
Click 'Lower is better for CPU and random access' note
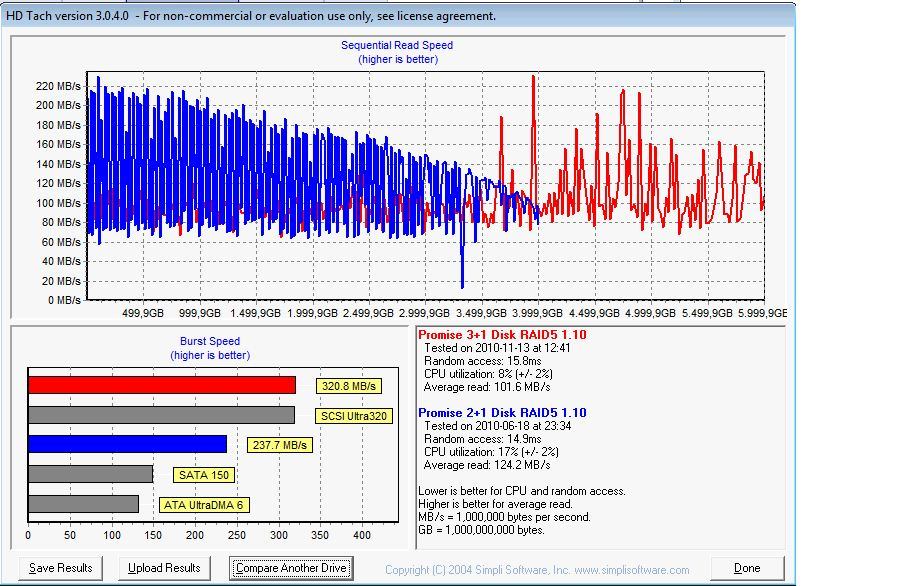click(522, 491)
